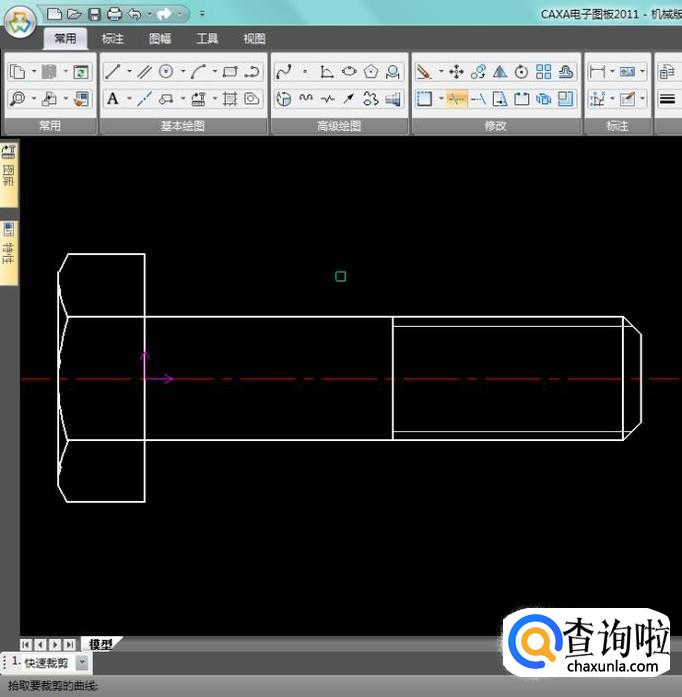Select the Line drawing tool

pos(112,72)
